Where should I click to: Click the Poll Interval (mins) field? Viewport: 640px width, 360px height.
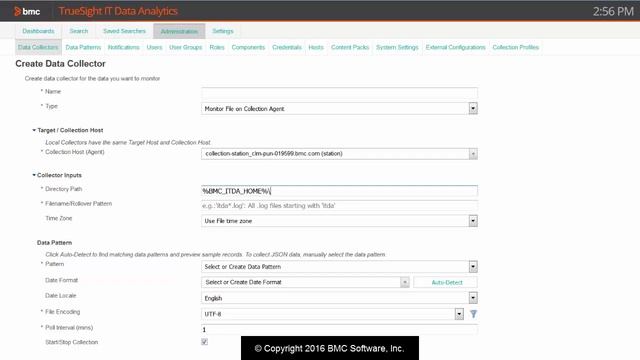coord(339,330)
